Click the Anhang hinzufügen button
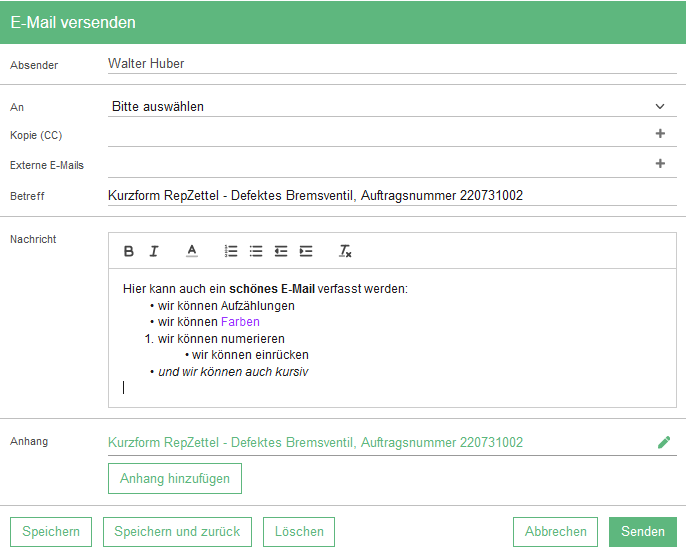The height and width of the screenshot is (555, 686). 175,479
